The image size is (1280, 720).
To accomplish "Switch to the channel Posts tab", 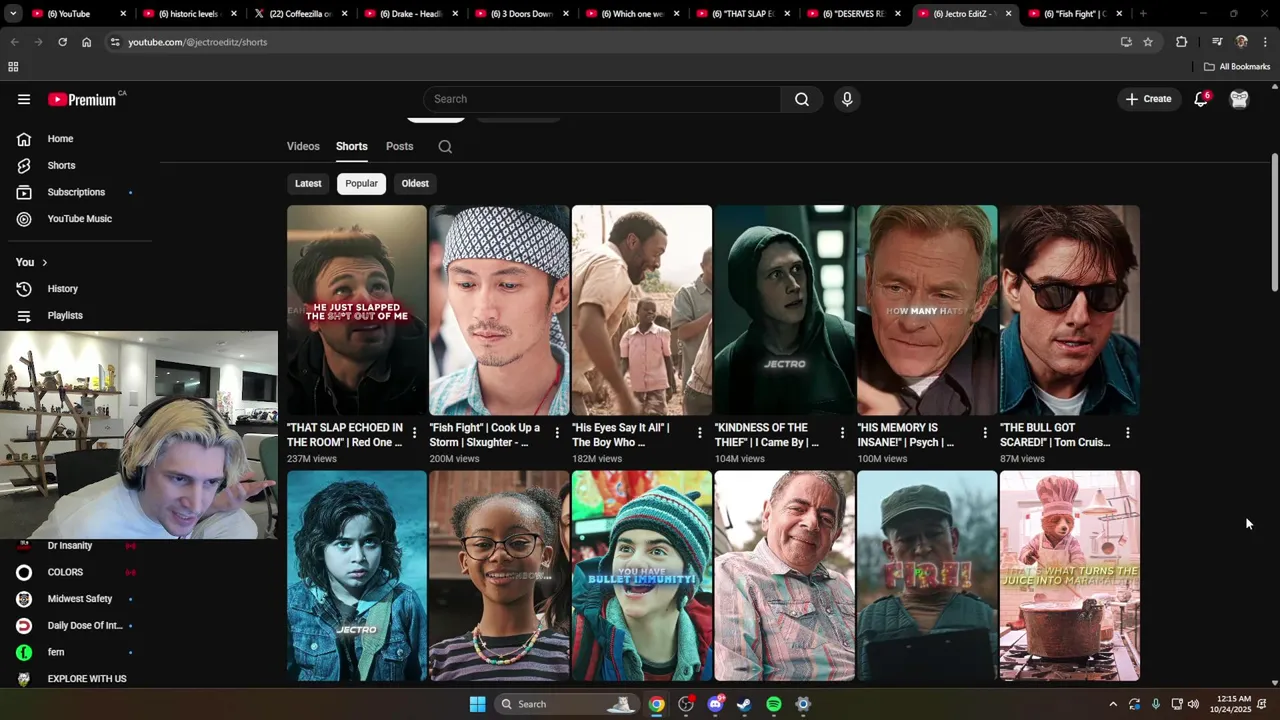I will [399, 146].
